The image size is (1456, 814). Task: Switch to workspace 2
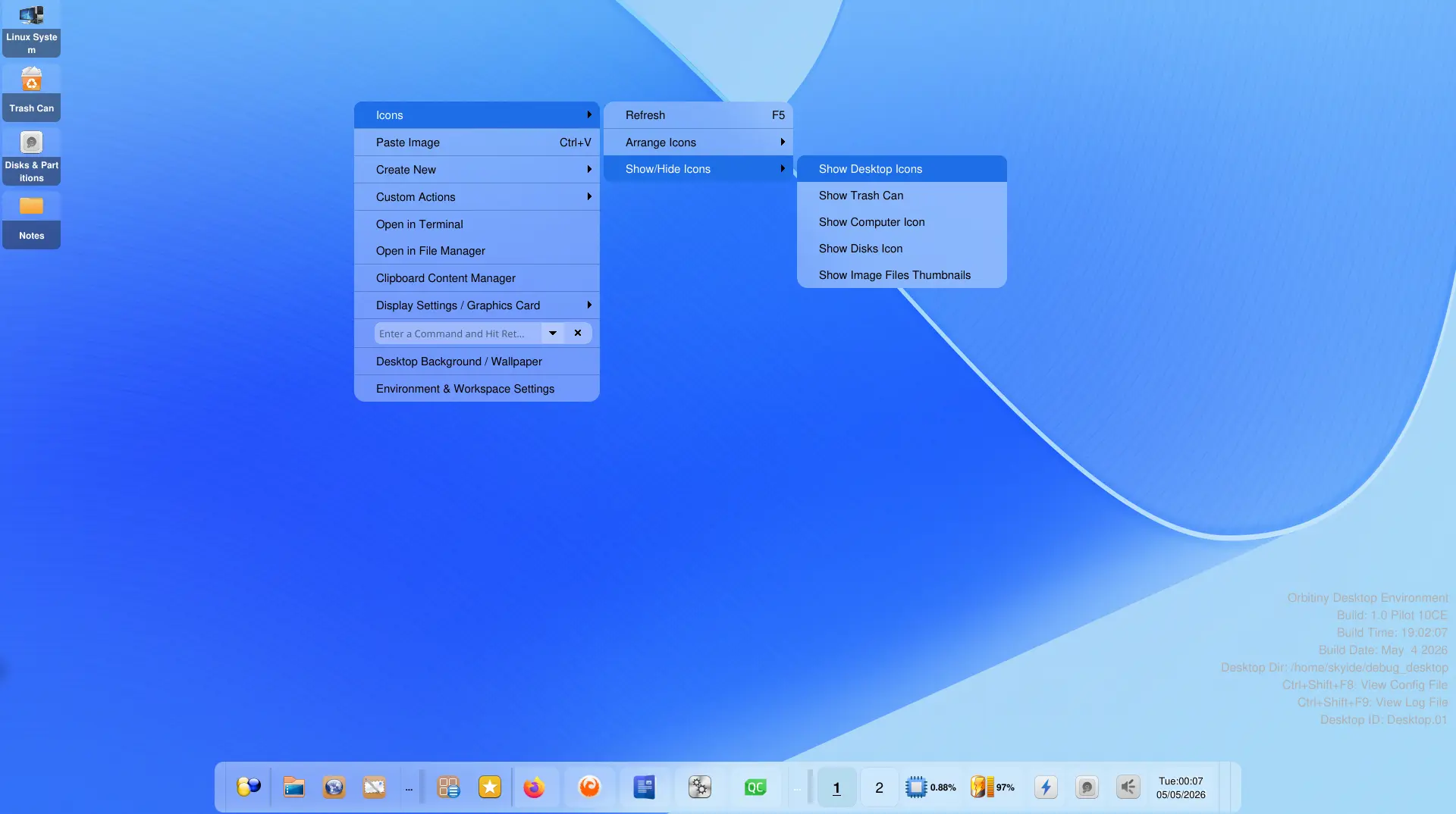coord(879,787)
